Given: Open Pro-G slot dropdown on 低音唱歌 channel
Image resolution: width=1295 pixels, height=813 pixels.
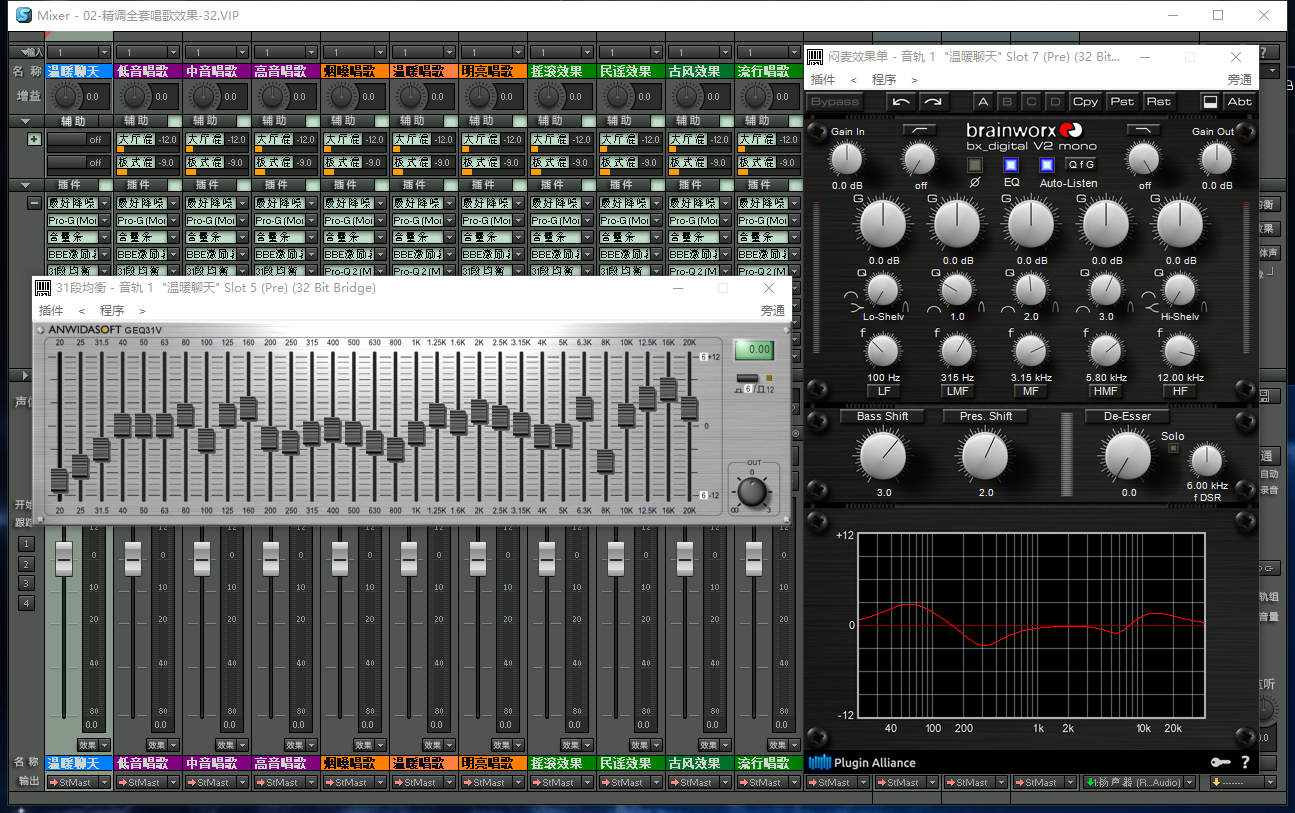Looking at the screenshot, I should tap(173, 220).
